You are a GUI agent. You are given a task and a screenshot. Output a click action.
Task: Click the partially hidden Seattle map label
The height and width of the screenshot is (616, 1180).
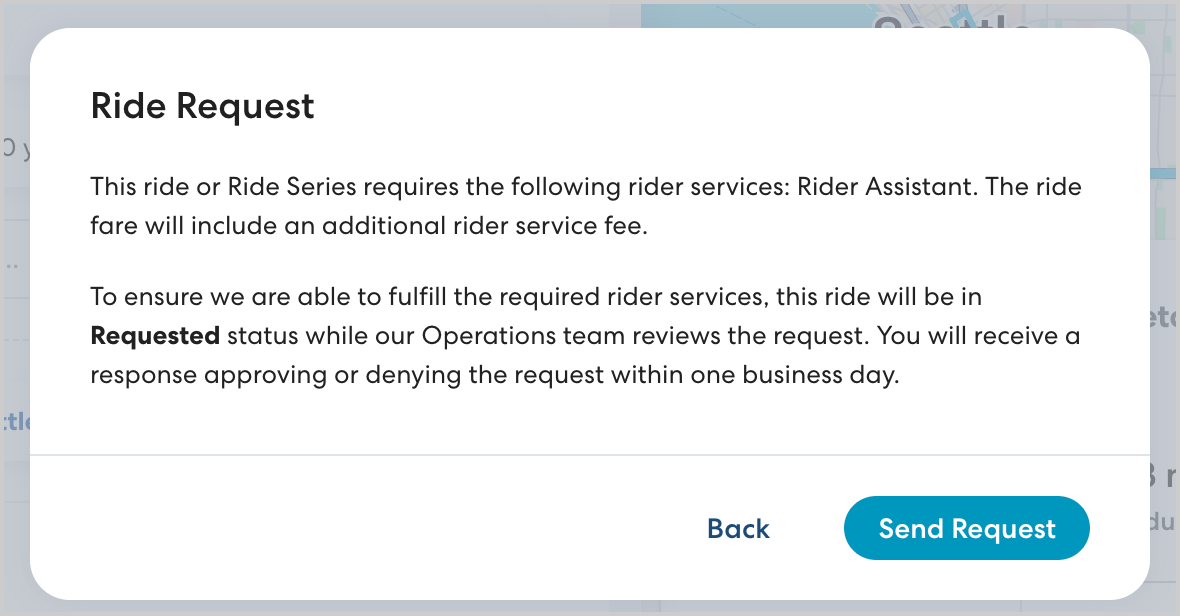pyautogui.click(x=950, y=22)
